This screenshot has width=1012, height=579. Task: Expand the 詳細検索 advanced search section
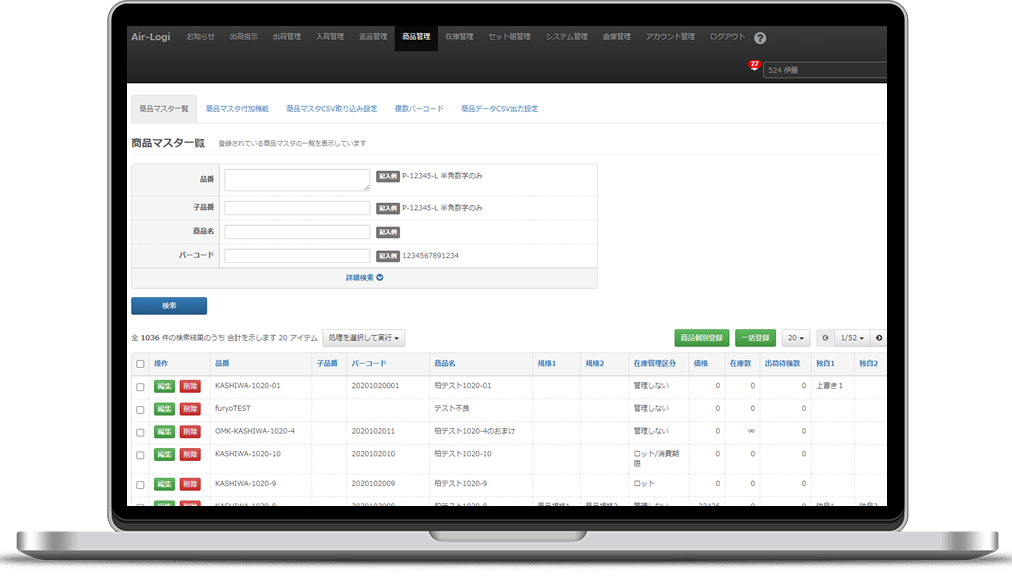[x=364, y=278]
